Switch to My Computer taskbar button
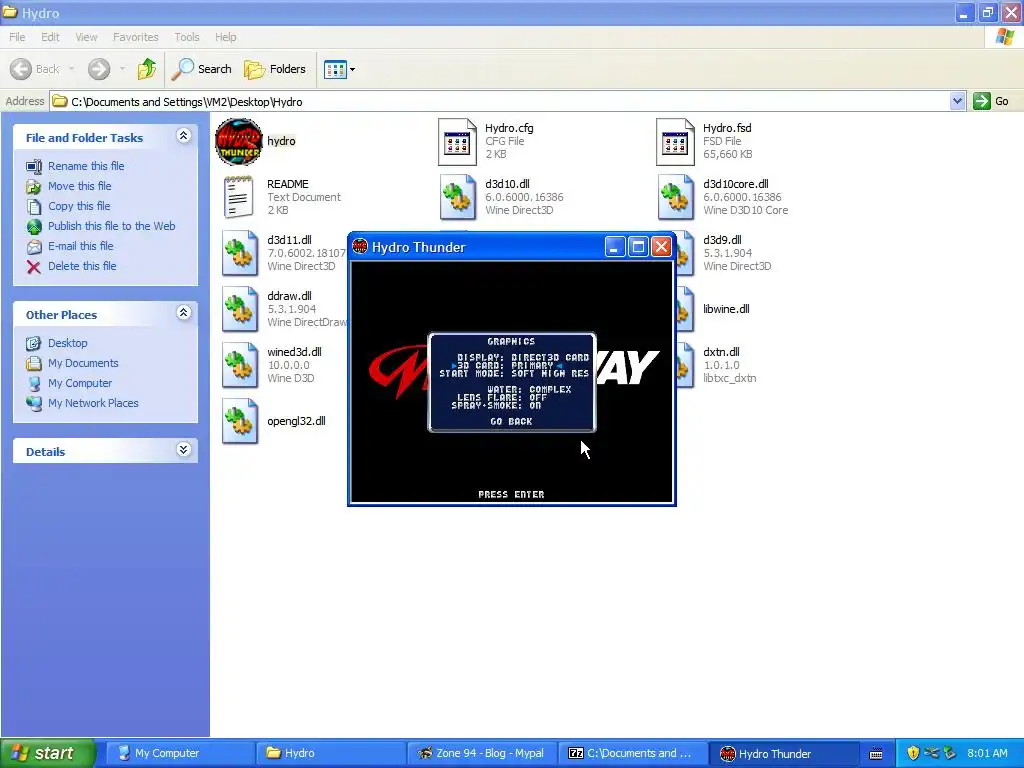Image resolution: width=1024 pixels, height=768 pixels. pos(179,754)
